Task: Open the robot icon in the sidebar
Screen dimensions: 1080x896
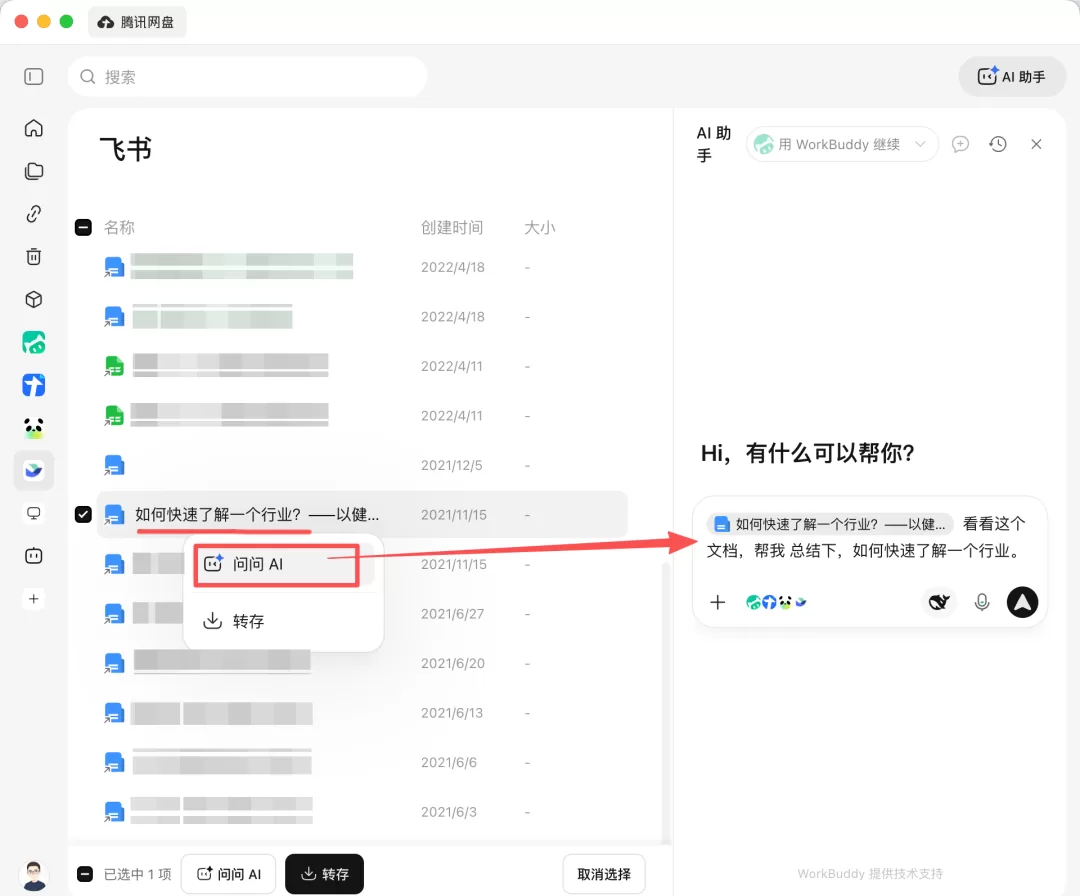Action: [x=33, y=556]
